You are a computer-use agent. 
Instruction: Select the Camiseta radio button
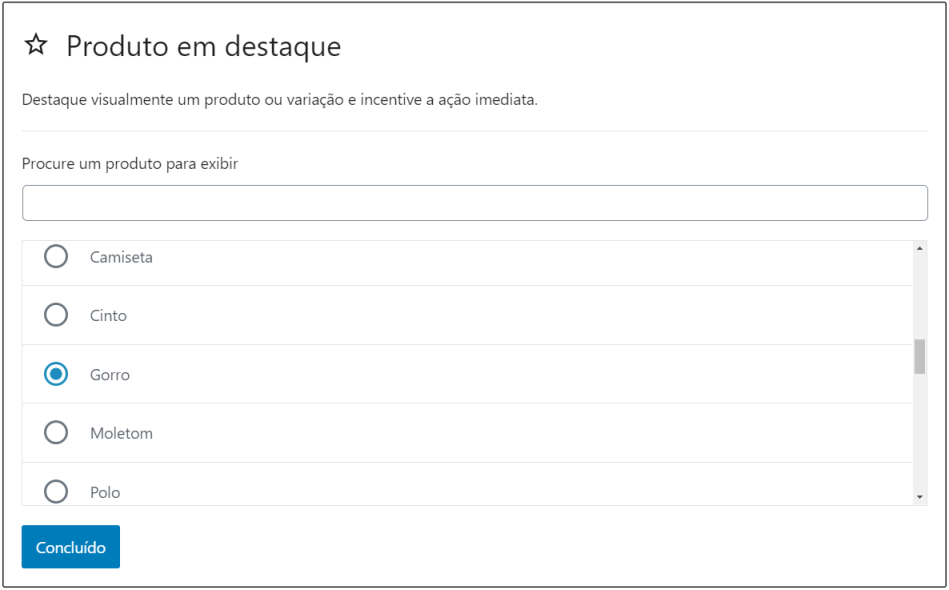[56, 257]
